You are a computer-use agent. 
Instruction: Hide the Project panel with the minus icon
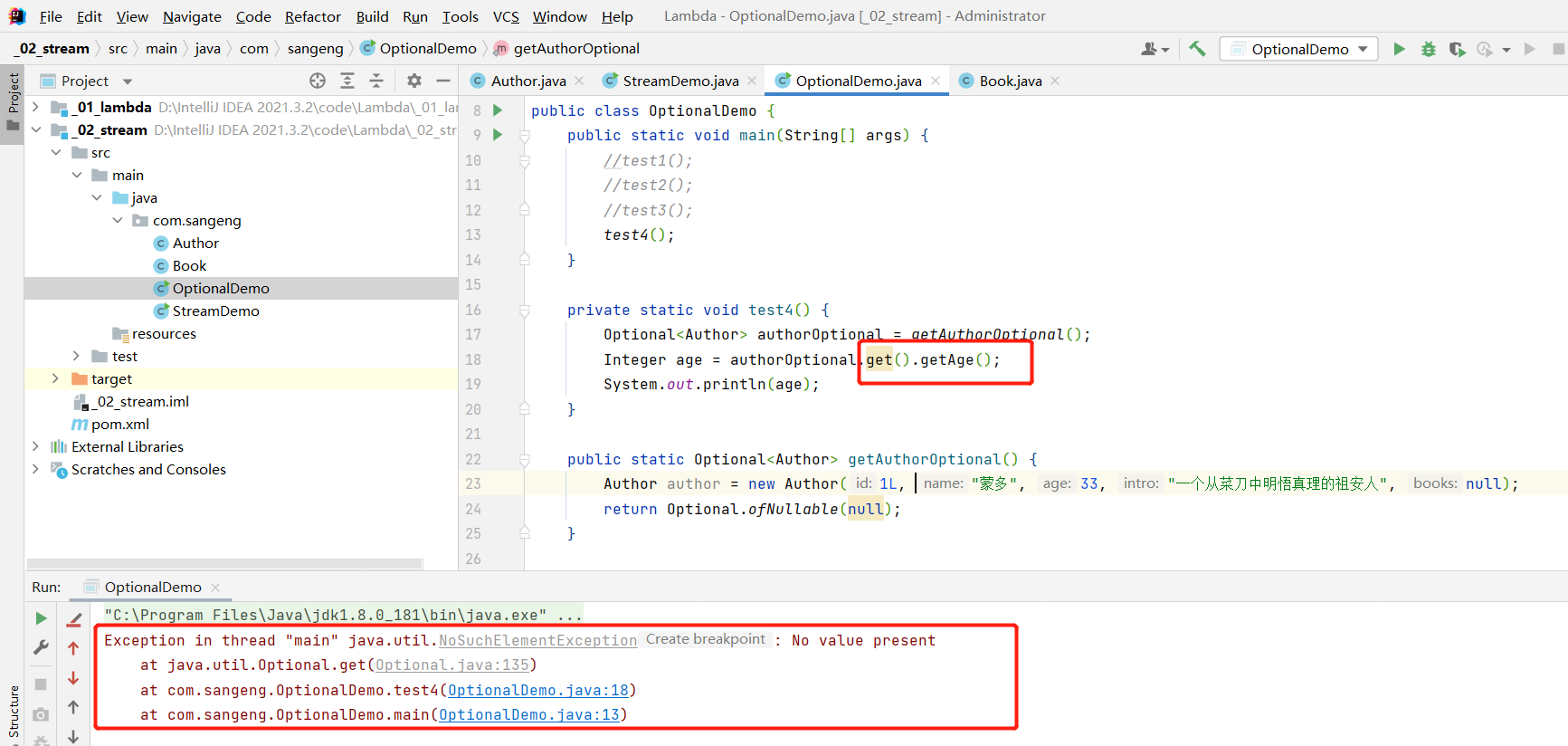click(443, 81)
